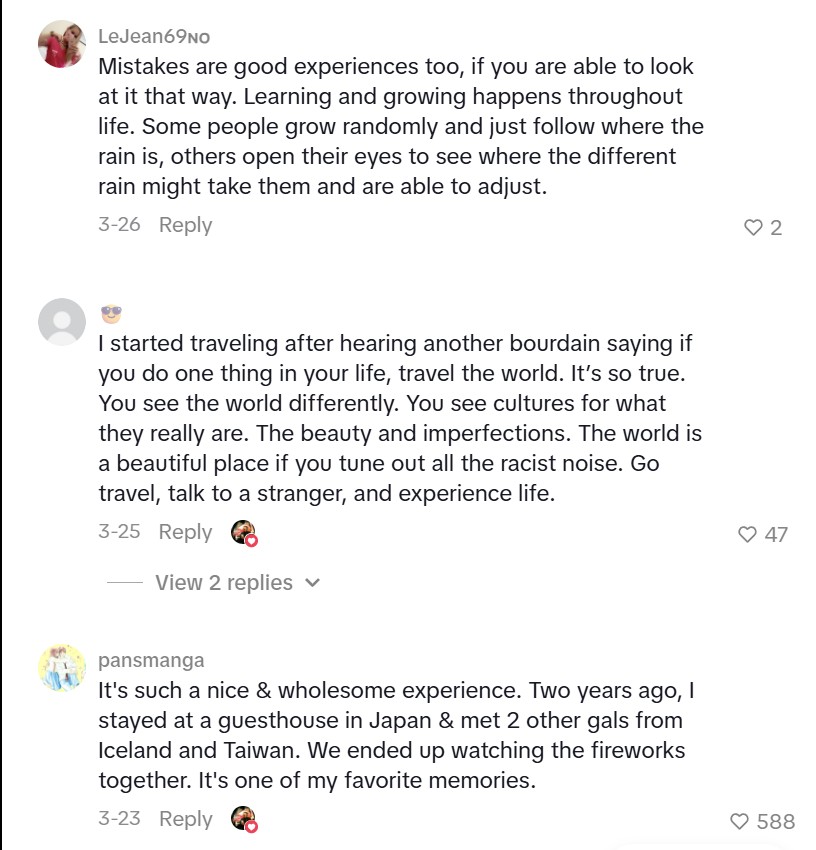
Task: Click chevron arrow beside View 2 replies
Action: pyautogui.click(x=312, y=583)
